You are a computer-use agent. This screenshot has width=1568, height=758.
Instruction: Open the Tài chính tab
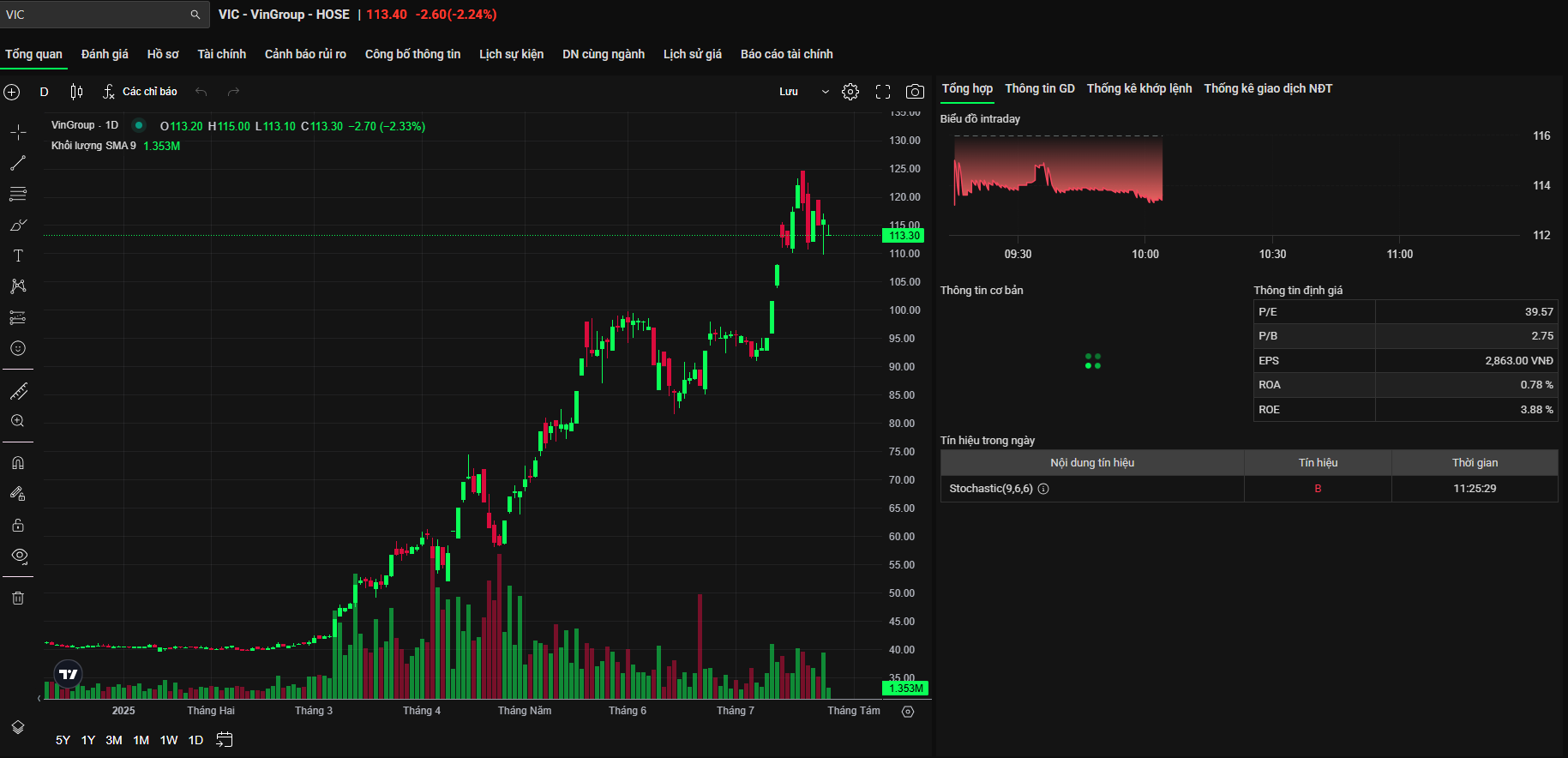point(221,54)
